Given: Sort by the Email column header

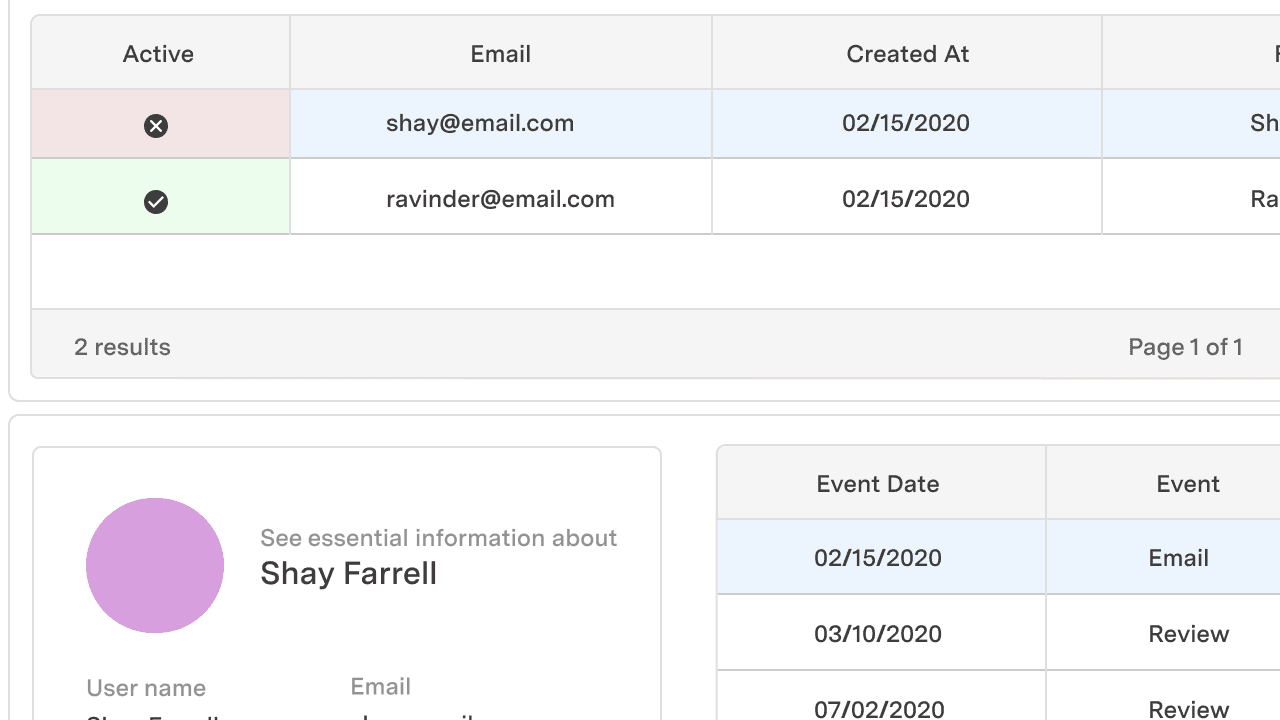Looking at the screenshot, I should click(501, 54).
